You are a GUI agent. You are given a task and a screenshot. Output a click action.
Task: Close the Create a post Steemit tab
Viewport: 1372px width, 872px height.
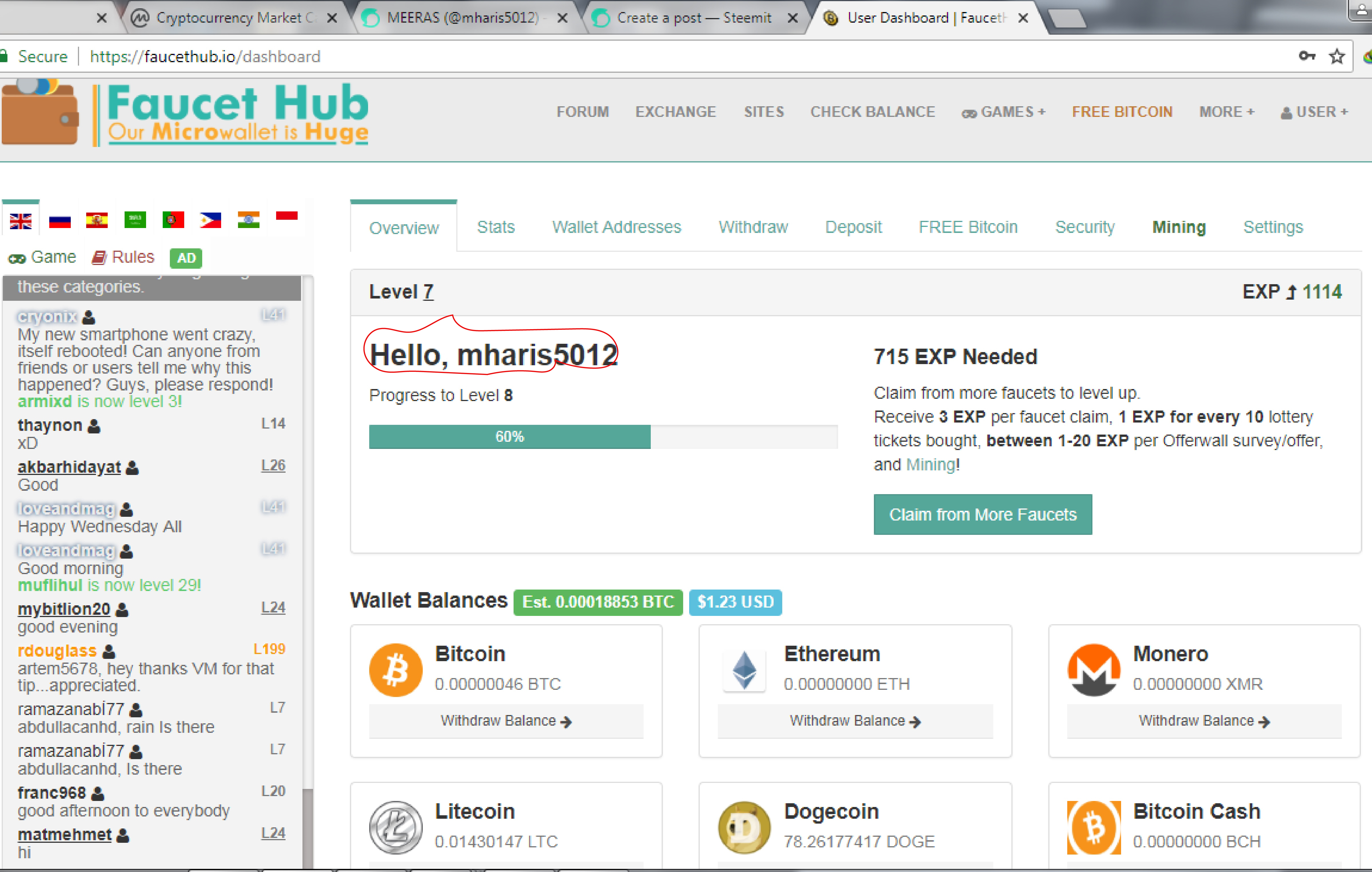pos(793,18)
